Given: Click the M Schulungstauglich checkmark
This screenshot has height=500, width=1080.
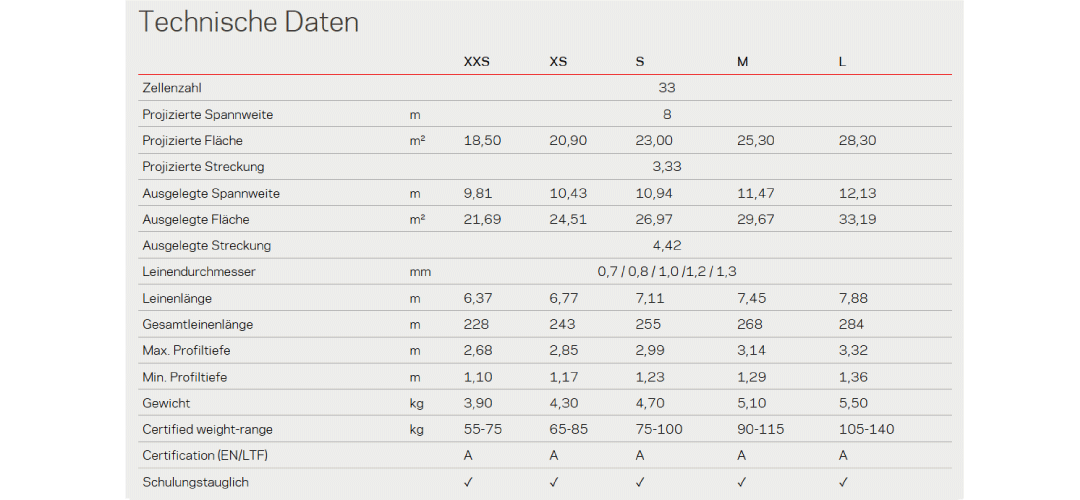Looking at the screenshot, I should (x=742, y=482).
